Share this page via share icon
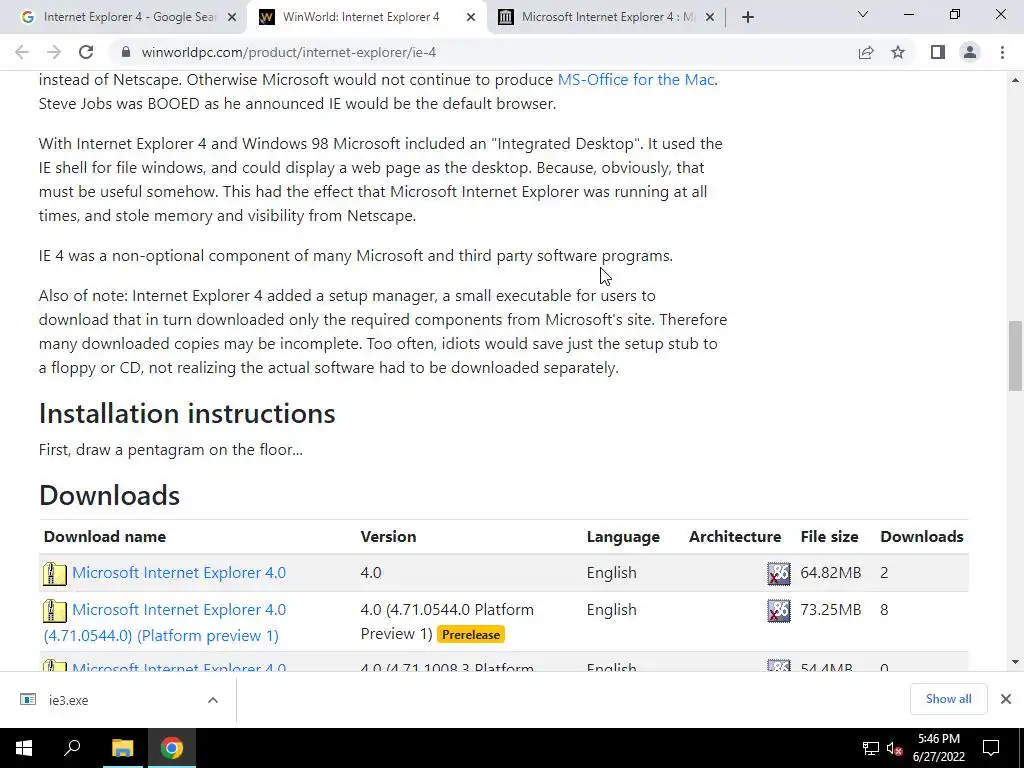Viewport: 1024px width, 768px height. tap(866, 52)
